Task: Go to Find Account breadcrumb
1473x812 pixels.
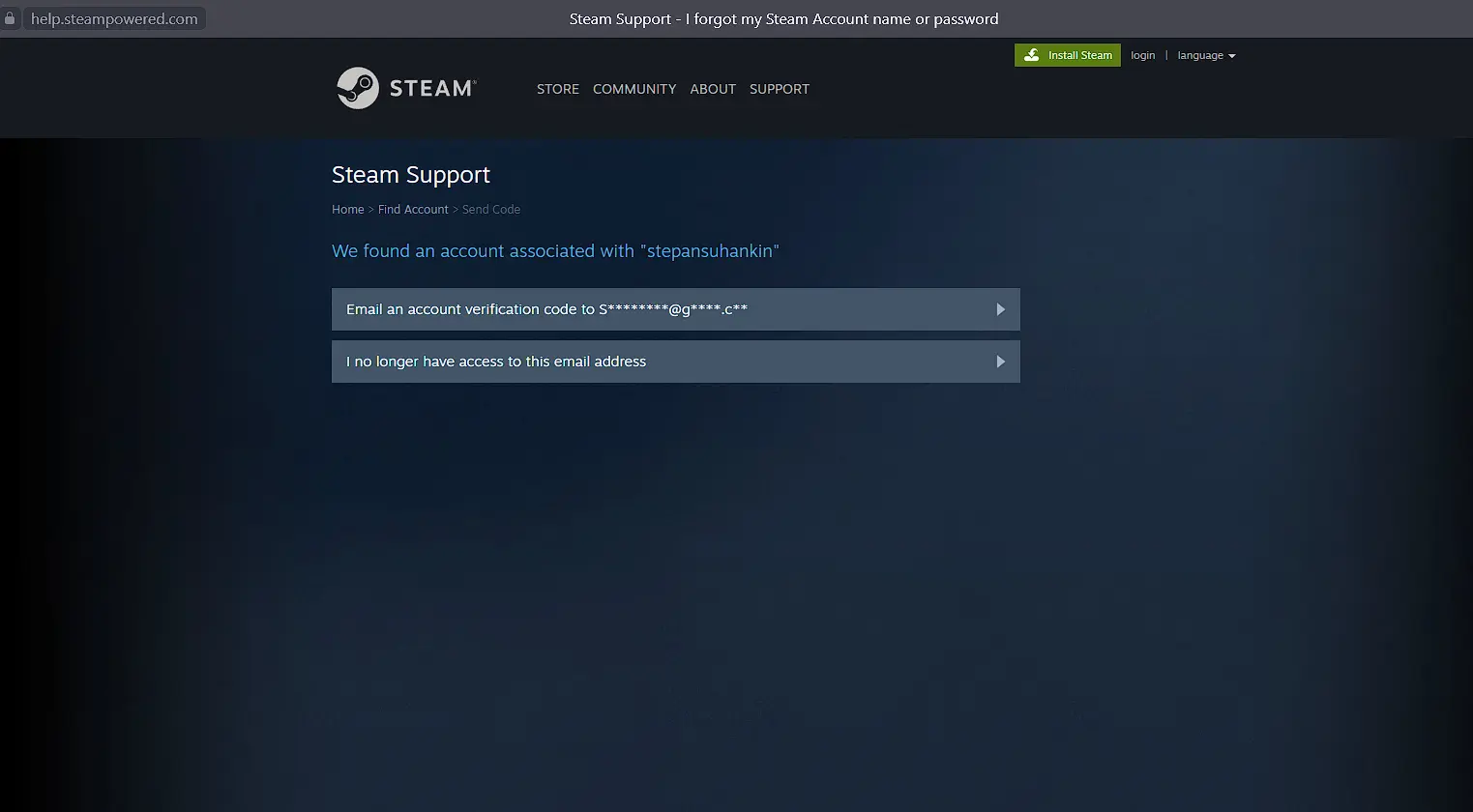Action: pos(413,210)
